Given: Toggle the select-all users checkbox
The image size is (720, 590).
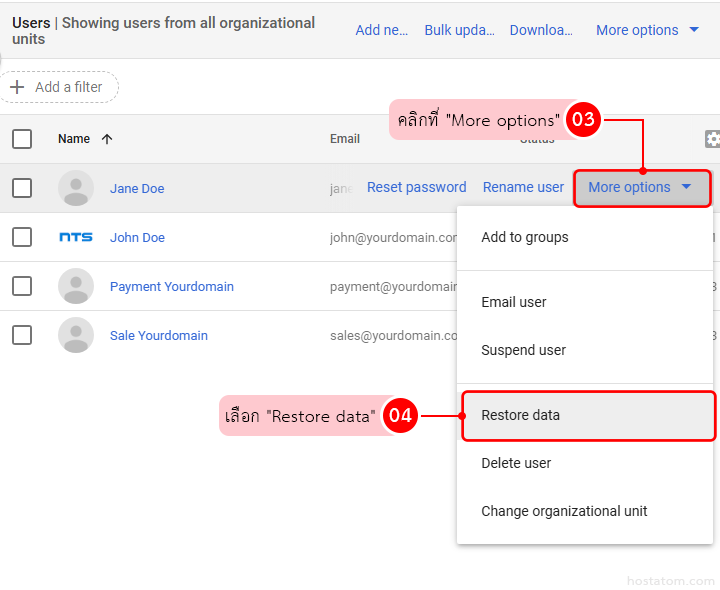Looking at the screenshot, I should [x=22, y=139].
